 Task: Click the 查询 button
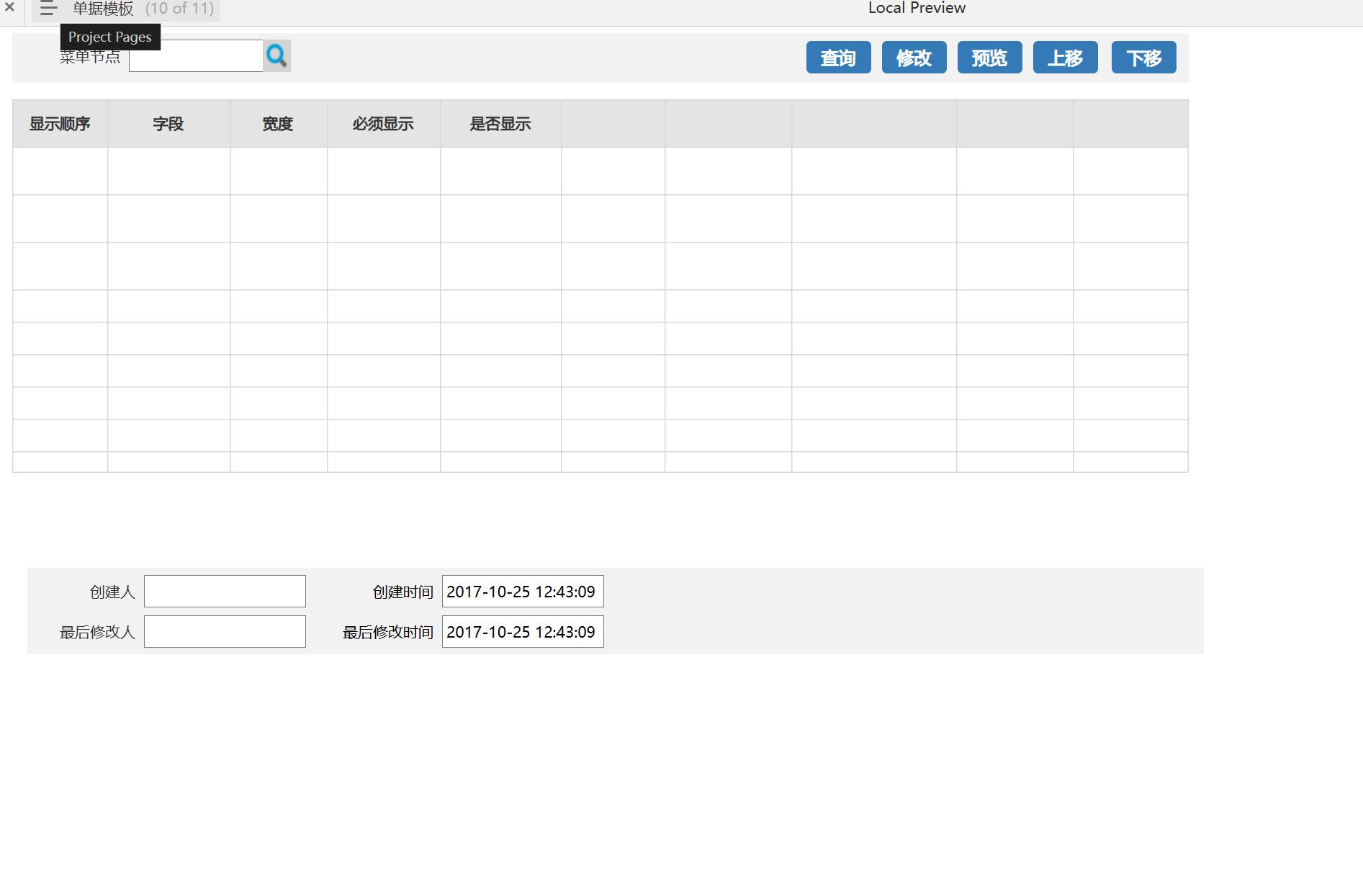(839, 58)
